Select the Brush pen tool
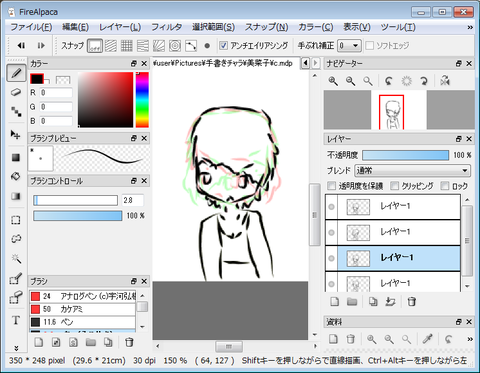Screen dimensions: 480x373 16,73
